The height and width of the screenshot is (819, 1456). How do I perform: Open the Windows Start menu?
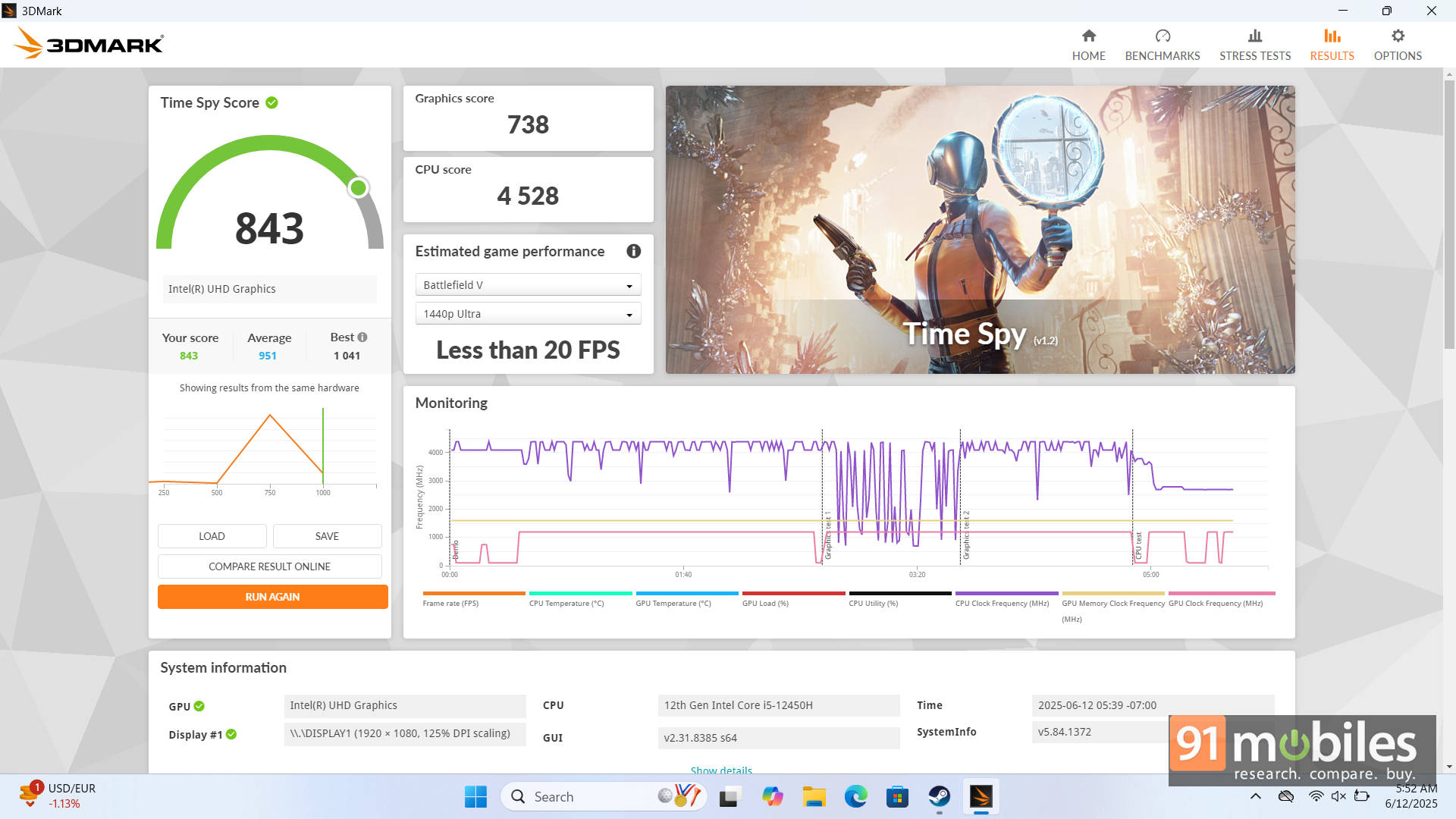tap(475, 796)
